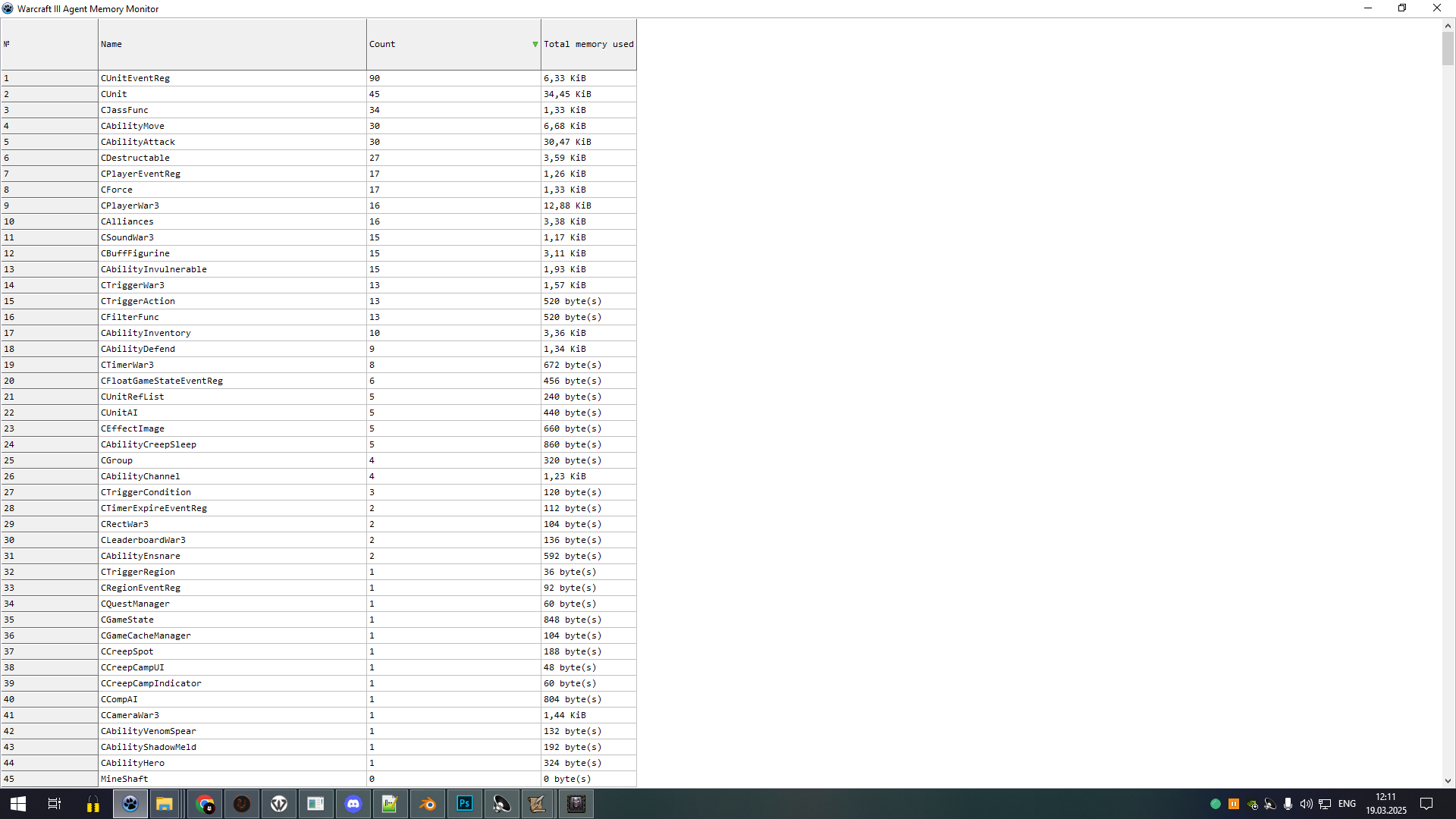Select the CAbilityAttack row

tap(138, 142)
